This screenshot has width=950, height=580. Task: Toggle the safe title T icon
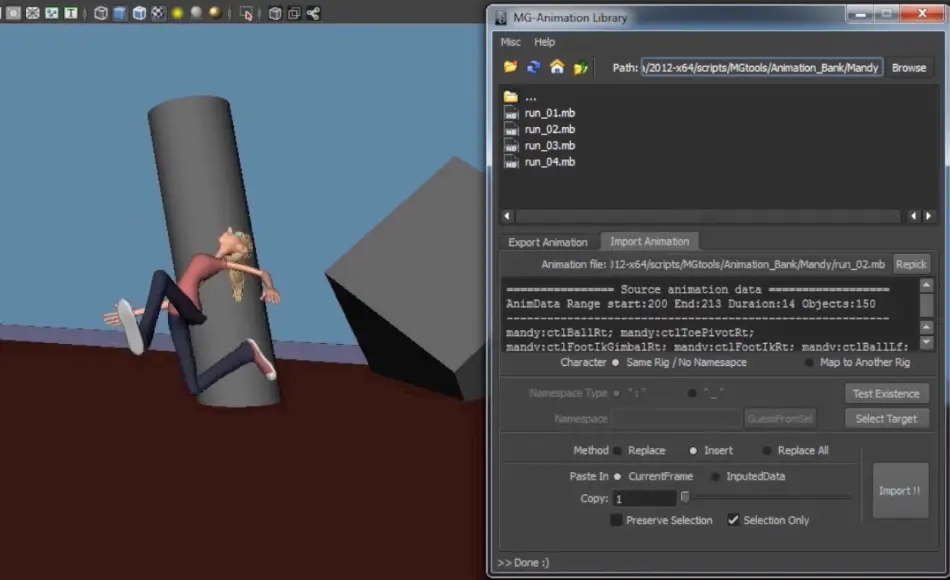point(71,13)
